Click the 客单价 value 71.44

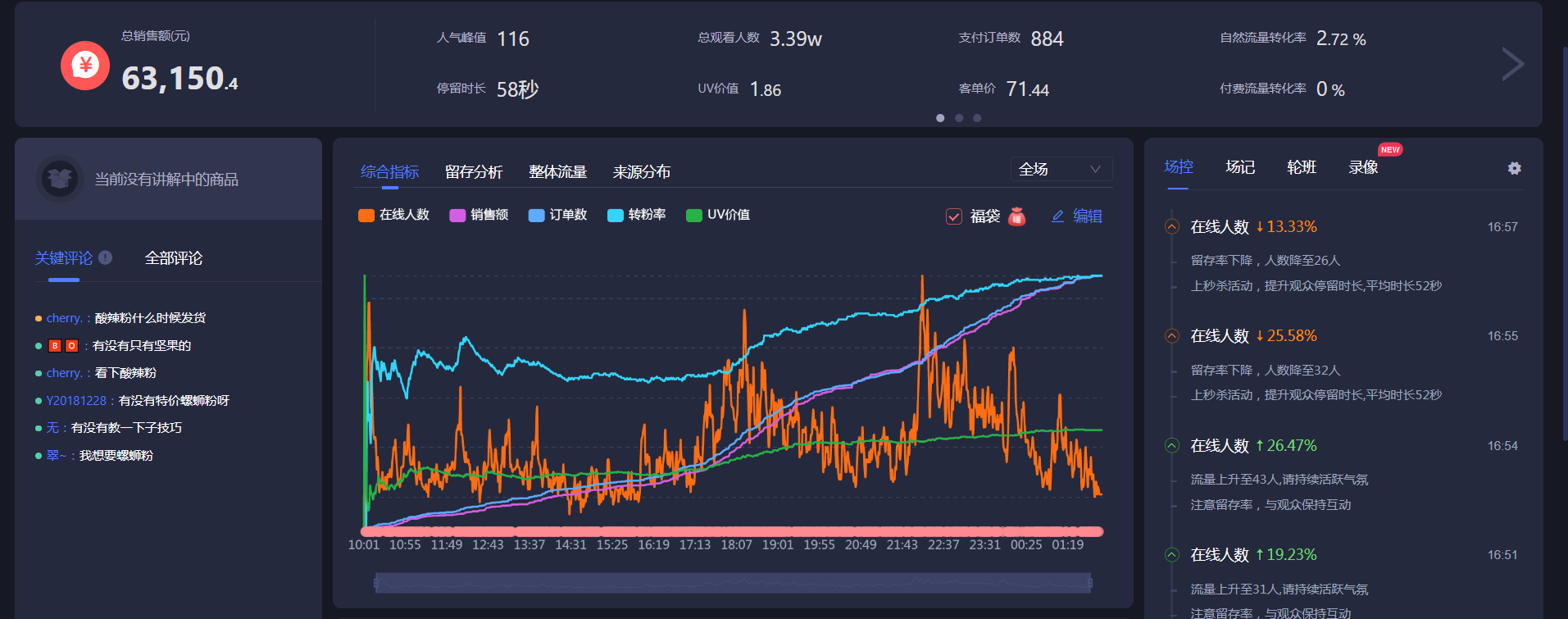coord(1028,89)
